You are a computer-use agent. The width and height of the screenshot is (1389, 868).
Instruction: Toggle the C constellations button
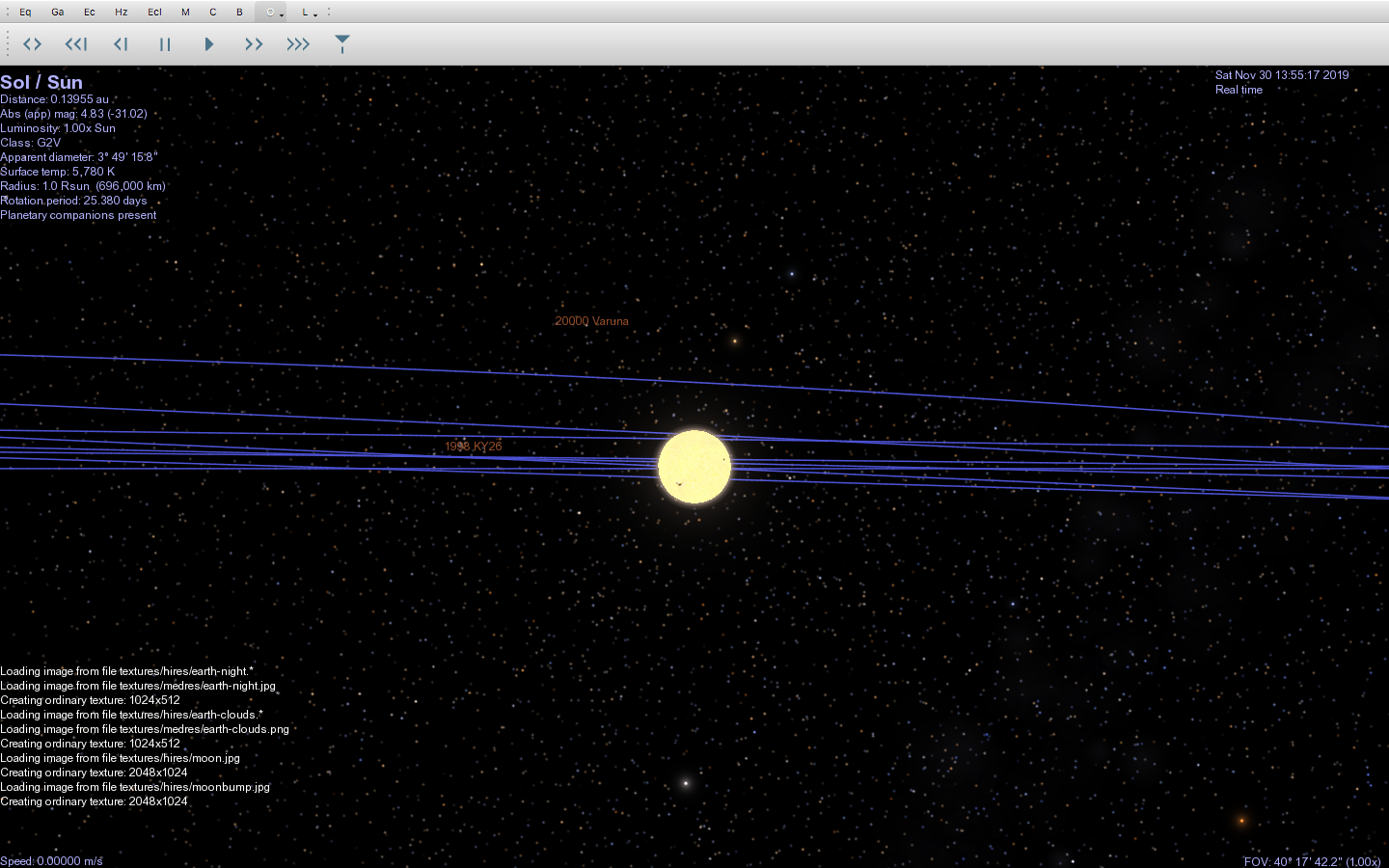(x=212, y=12)
